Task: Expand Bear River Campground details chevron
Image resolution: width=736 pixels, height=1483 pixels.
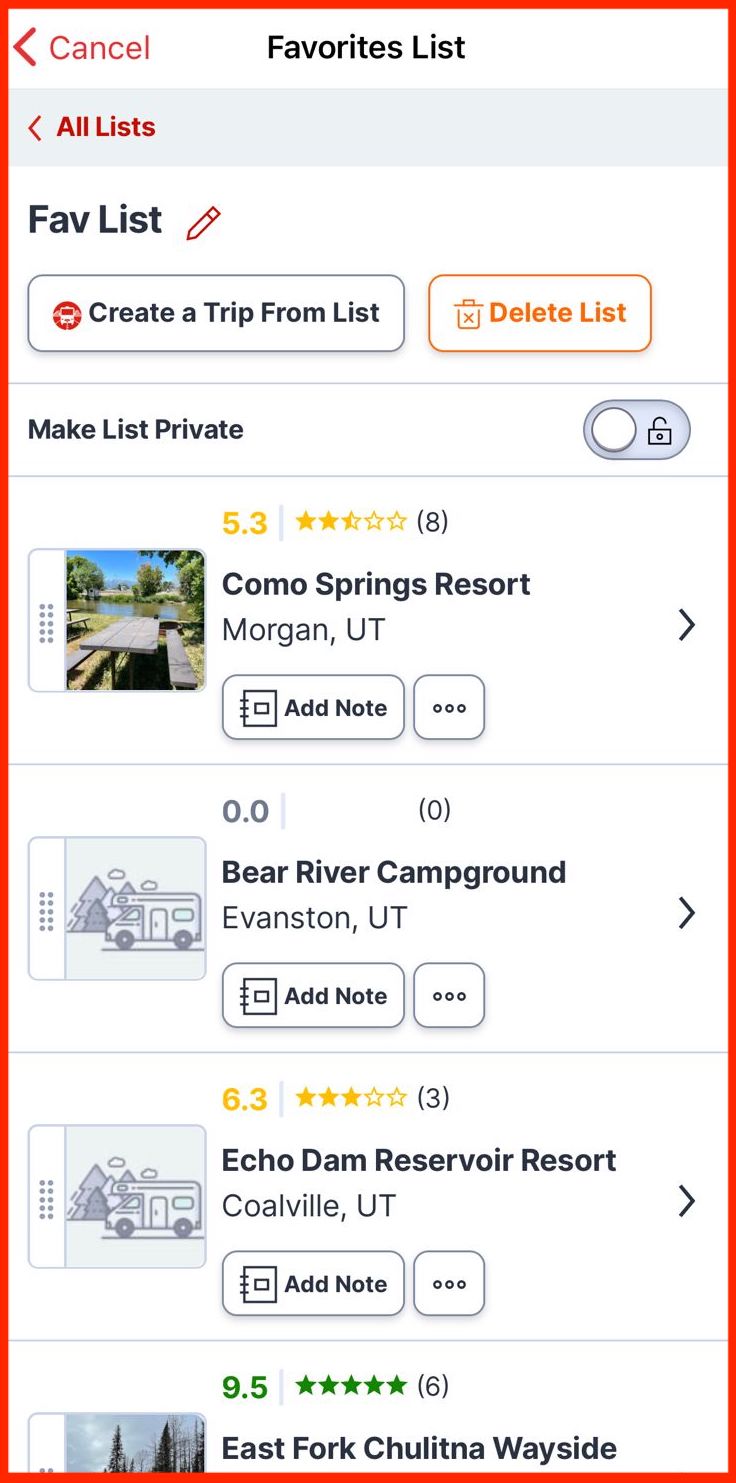Action: tap(686, 913)
